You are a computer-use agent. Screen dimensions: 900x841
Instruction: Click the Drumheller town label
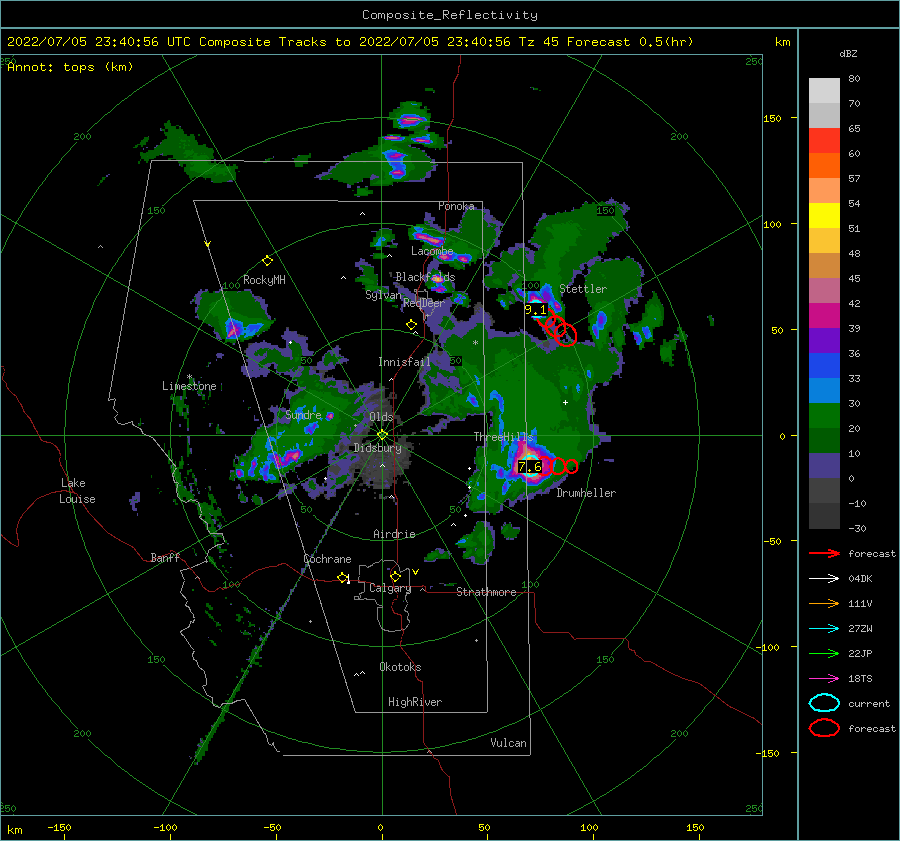586,493
